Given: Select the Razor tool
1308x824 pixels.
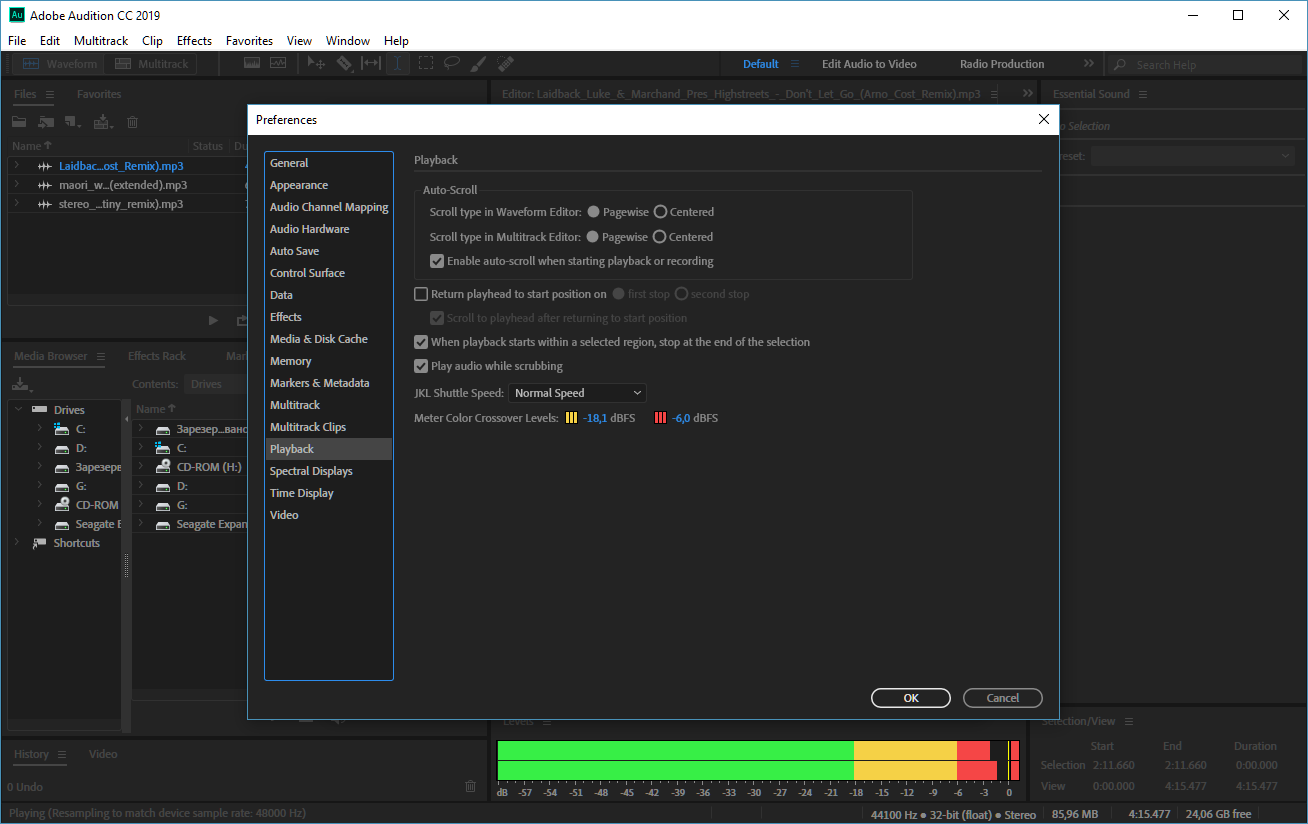Looking at the screenshot, I should pos(344,63).
